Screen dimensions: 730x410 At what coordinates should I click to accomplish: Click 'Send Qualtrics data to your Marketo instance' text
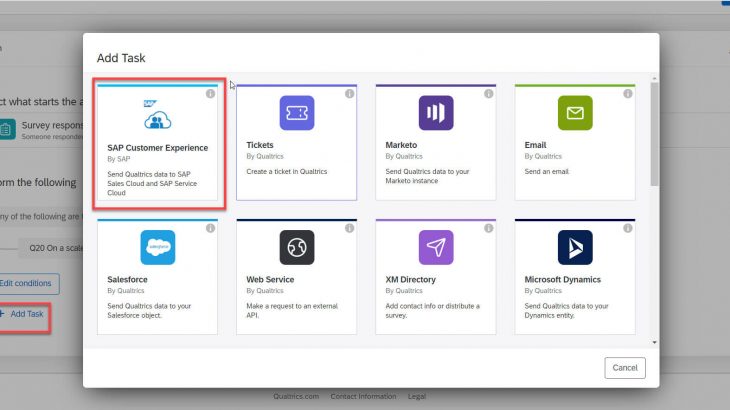click(427, 176)
